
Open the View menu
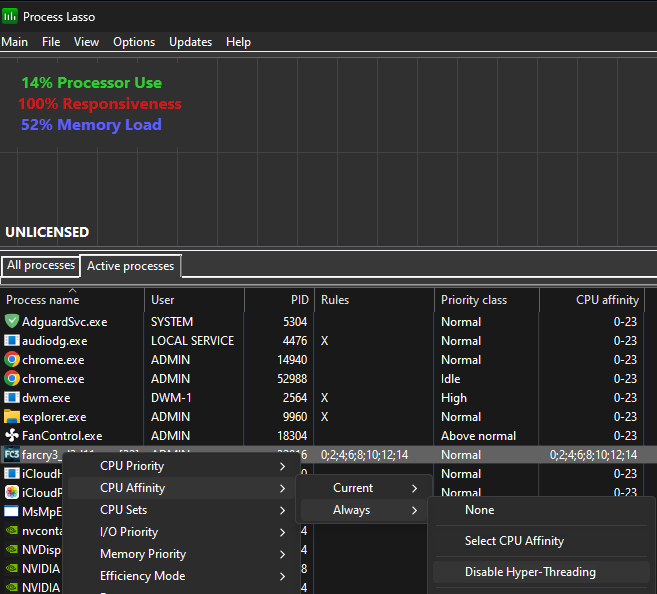click(86, 42)
